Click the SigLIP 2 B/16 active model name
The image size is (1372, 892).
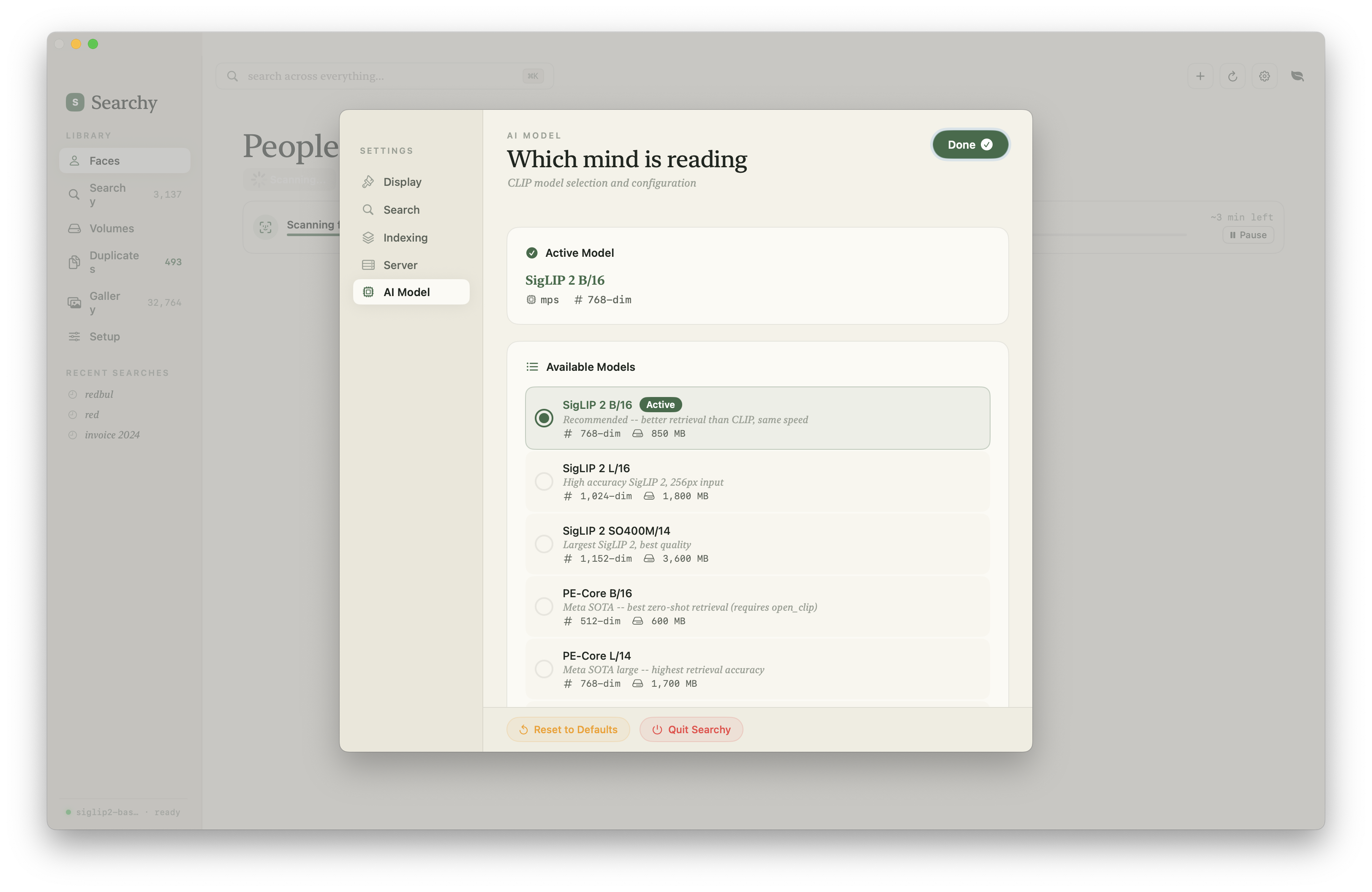565,280
